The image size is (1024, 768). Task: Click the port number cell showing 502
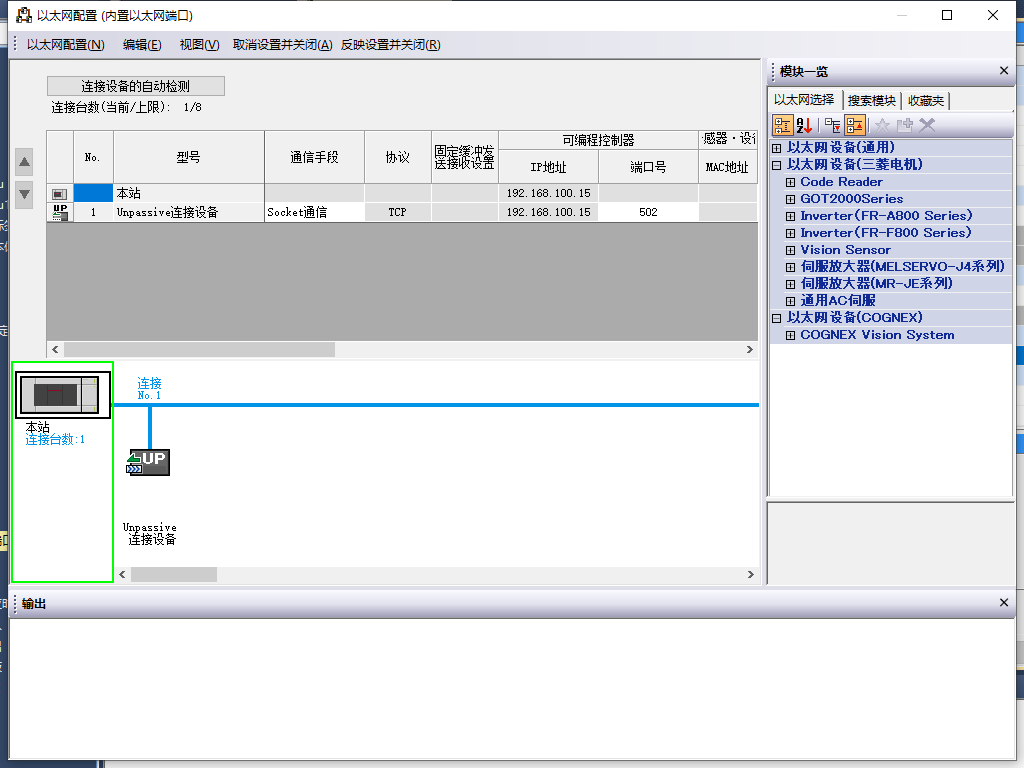(648, 212)
